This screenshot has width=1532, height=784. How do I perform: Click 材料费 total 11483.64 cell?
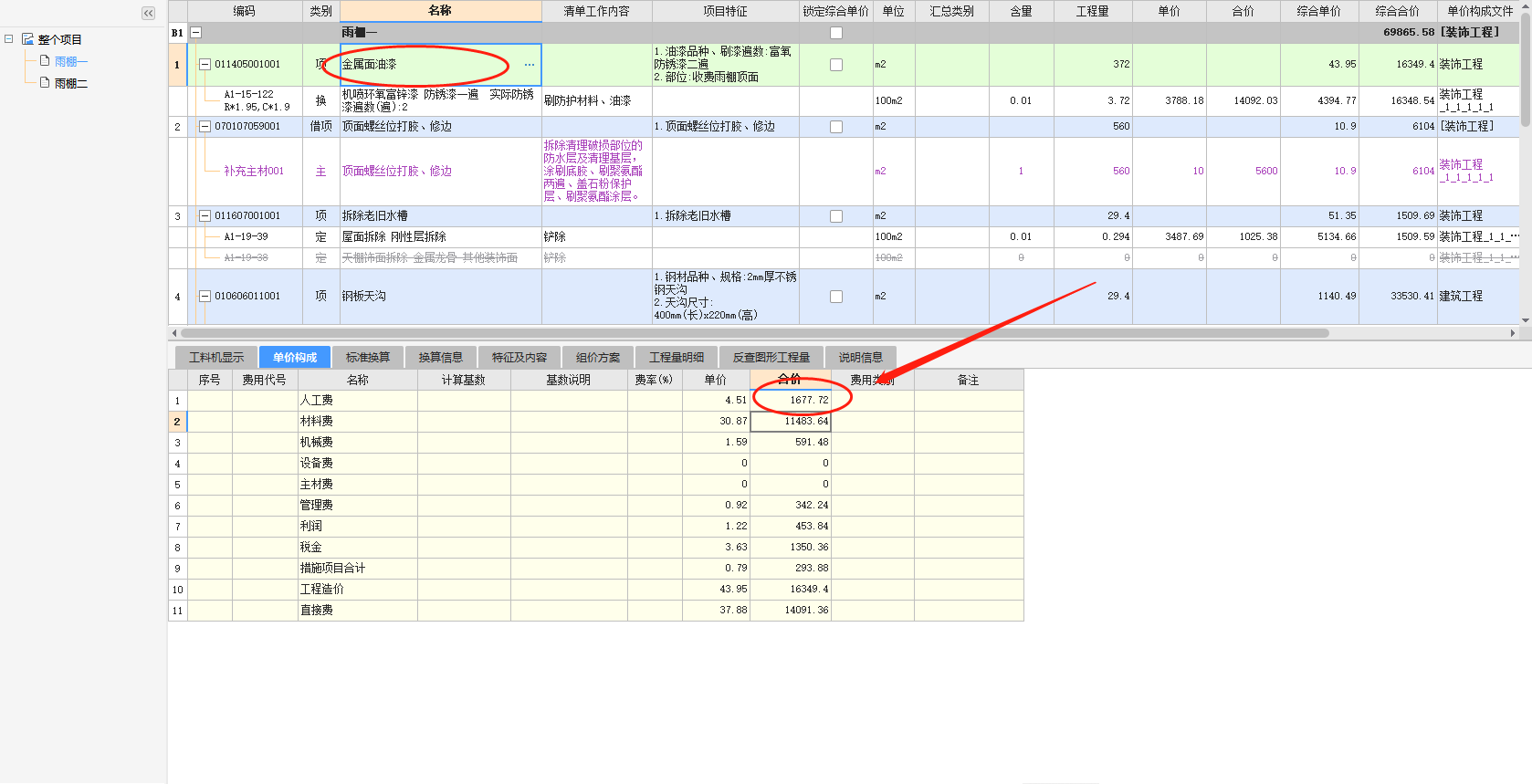[x=790, y=422]
